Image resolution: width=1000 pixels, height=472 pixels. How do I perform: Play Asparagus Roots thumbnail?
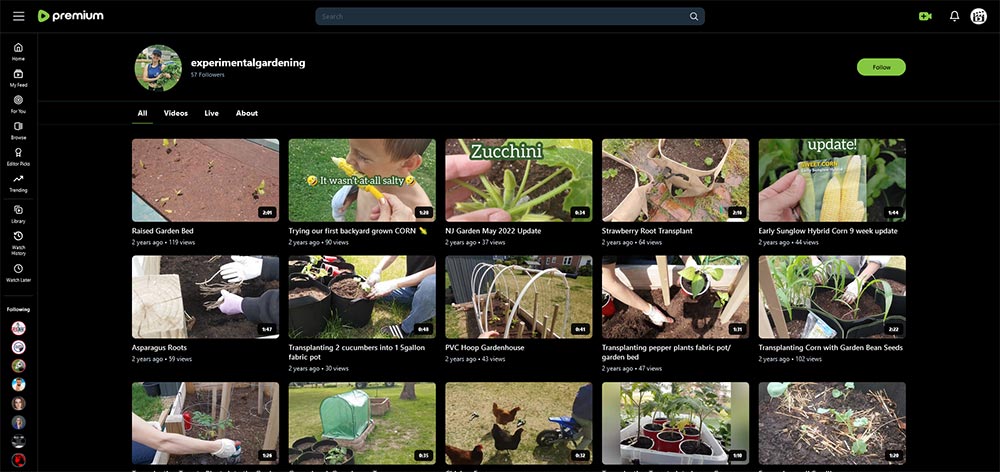tap(205, 297)
